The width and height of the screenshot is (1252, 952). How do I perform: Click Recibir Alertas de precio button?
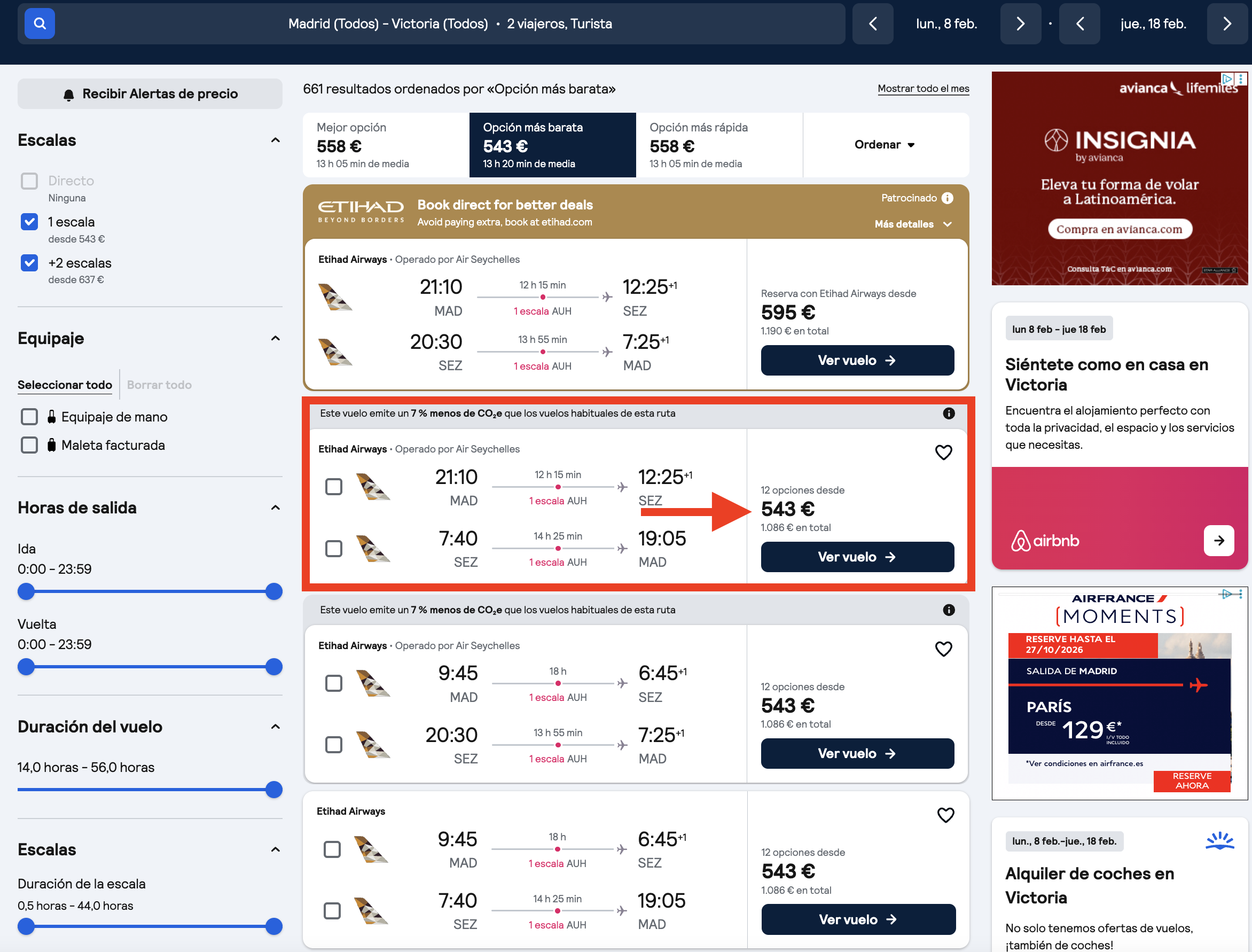(150, 93)
